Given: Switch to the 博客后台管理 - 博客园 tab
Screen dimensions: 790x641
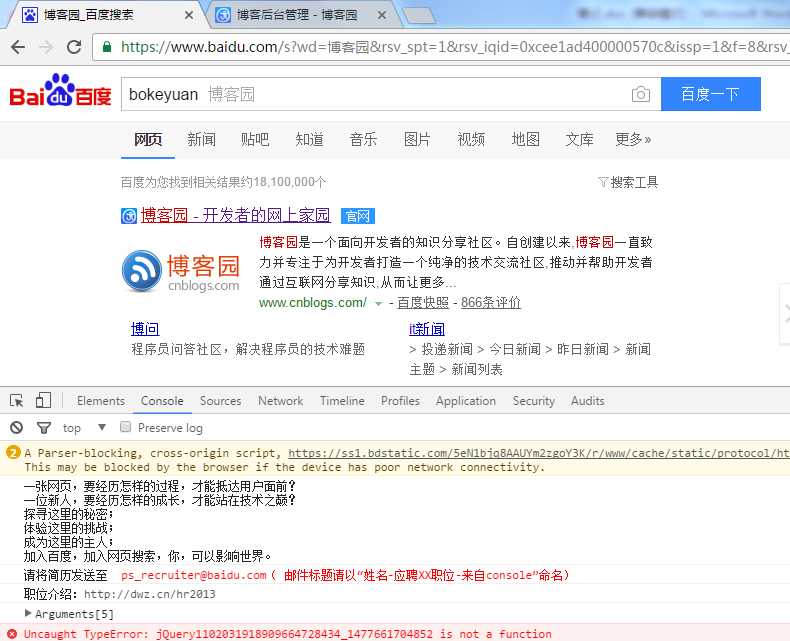Looking at the screenshot, I should tap(300, 15).
